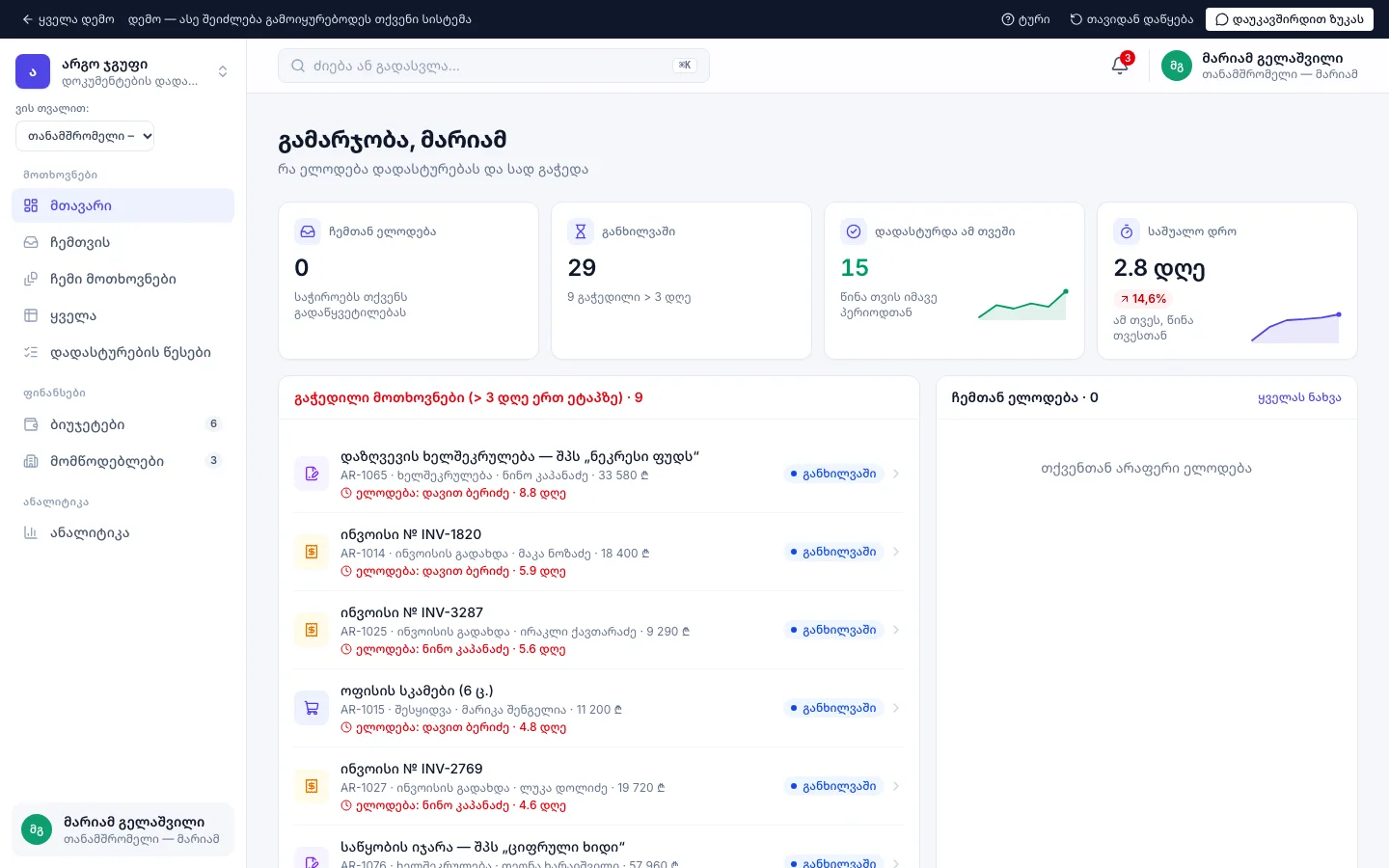Open the მარიამ გელაშვილი profile in header

(1260, 66)
